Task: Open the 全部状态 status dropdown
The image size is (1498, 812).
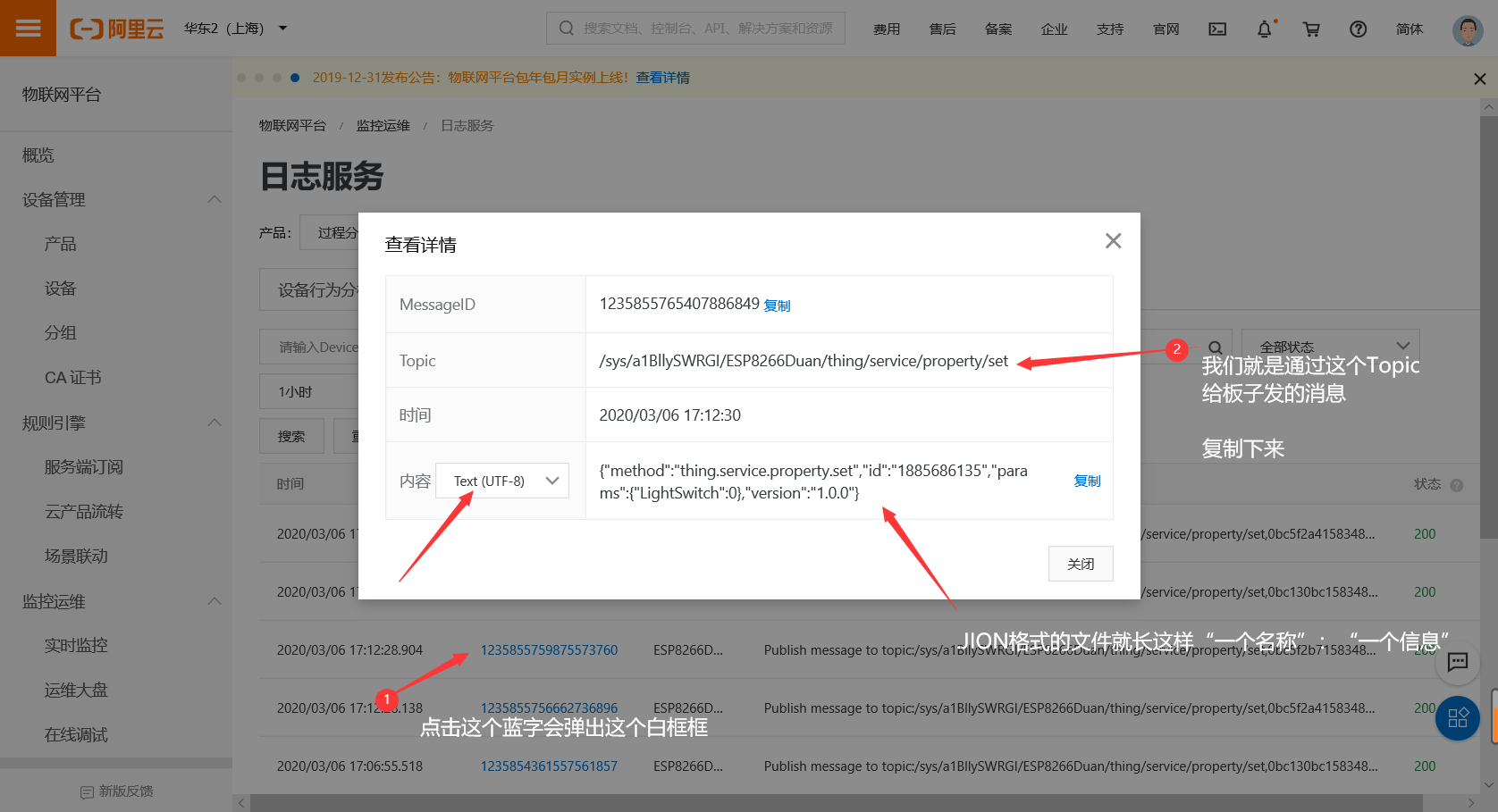Action: coord(1330,347)
